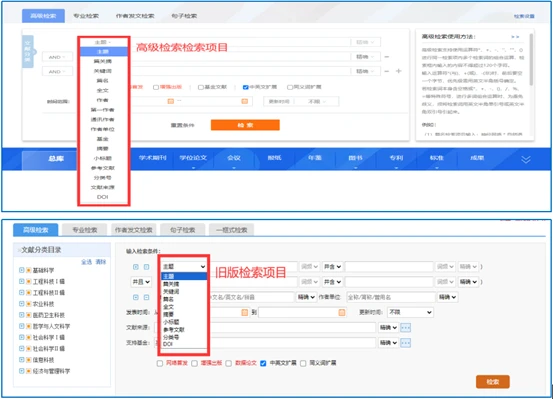The height and width of the screenshot is (399, 553).
Task: Open 精确 dropdown in 文献来源 row
Action: [x=388, y=328]
